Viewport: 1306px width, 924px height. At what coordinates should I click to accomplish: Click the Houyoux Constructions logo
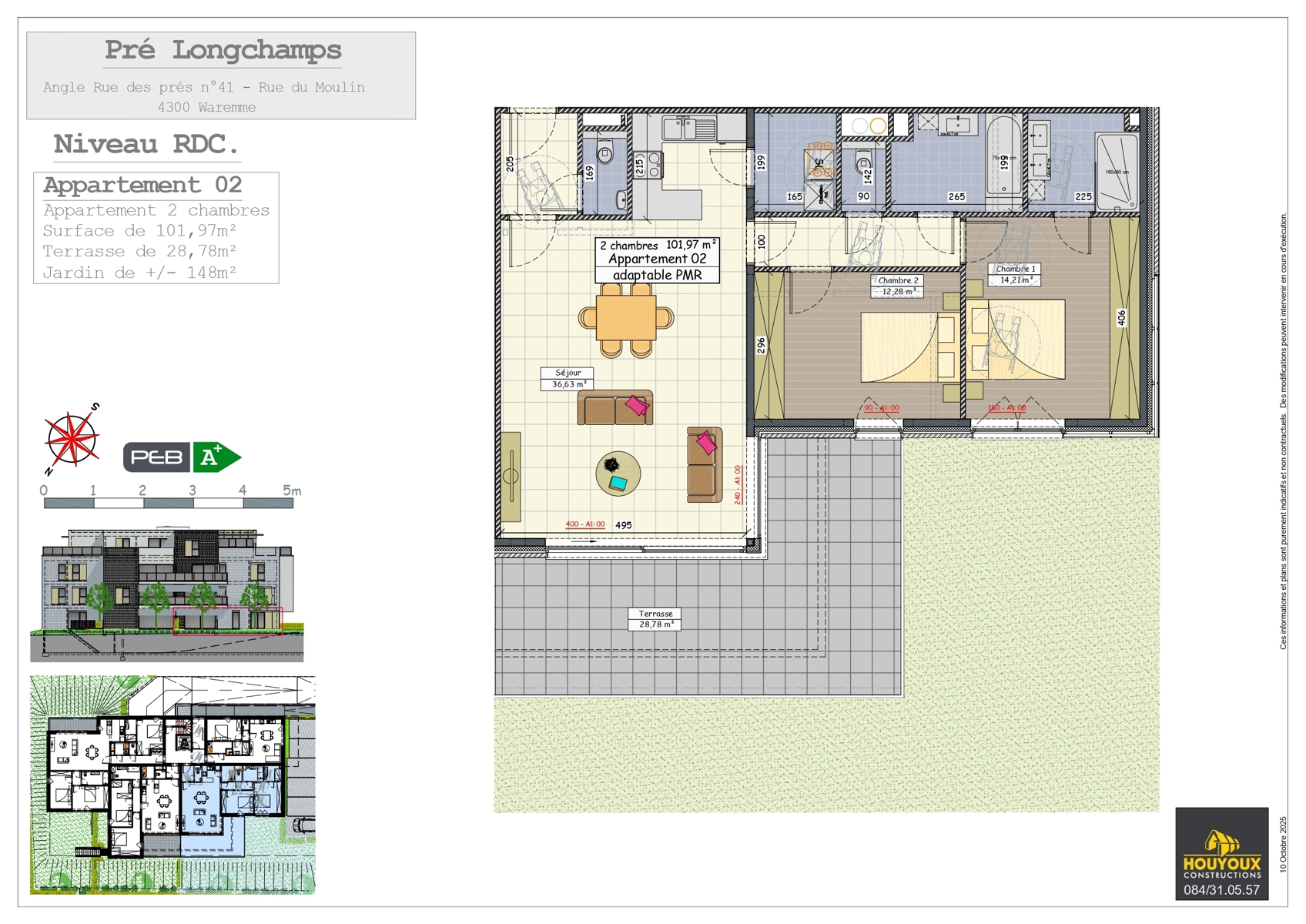(1221, 853)
